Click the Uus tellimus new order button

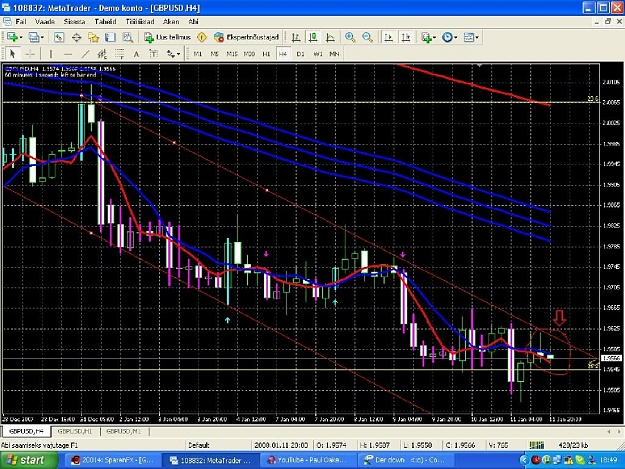tap(167, 37)
